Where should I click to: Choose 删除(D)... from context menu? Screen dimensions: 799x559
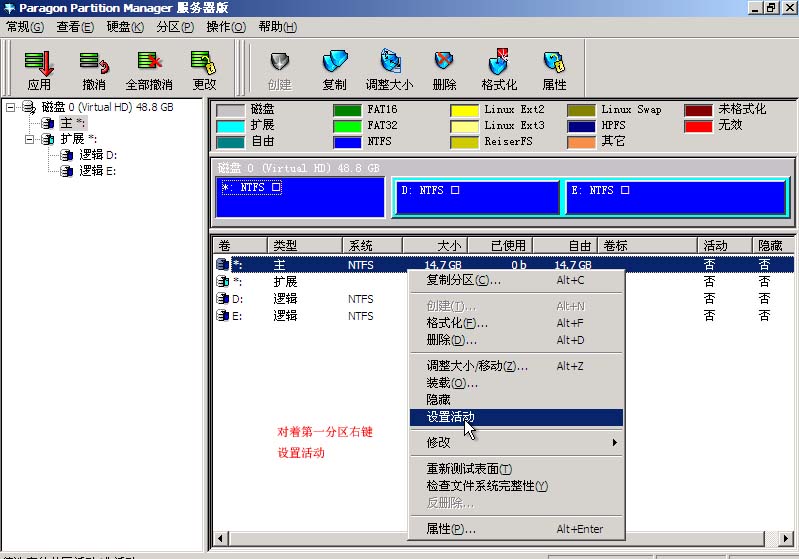tap(516, 340)
